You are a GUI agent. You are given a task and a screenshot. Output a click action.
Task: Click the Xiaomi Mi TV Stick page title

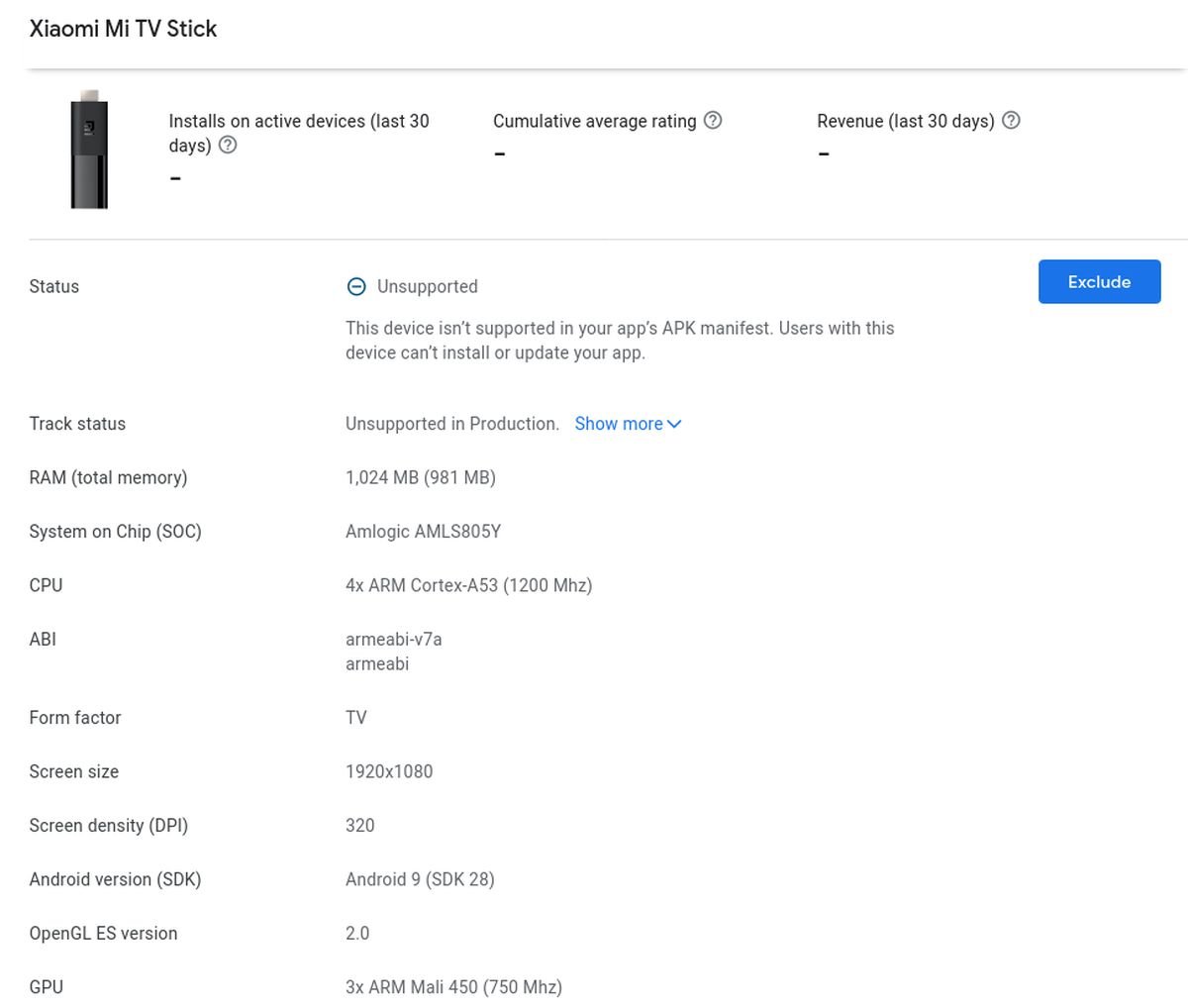(x=123, y=29)
